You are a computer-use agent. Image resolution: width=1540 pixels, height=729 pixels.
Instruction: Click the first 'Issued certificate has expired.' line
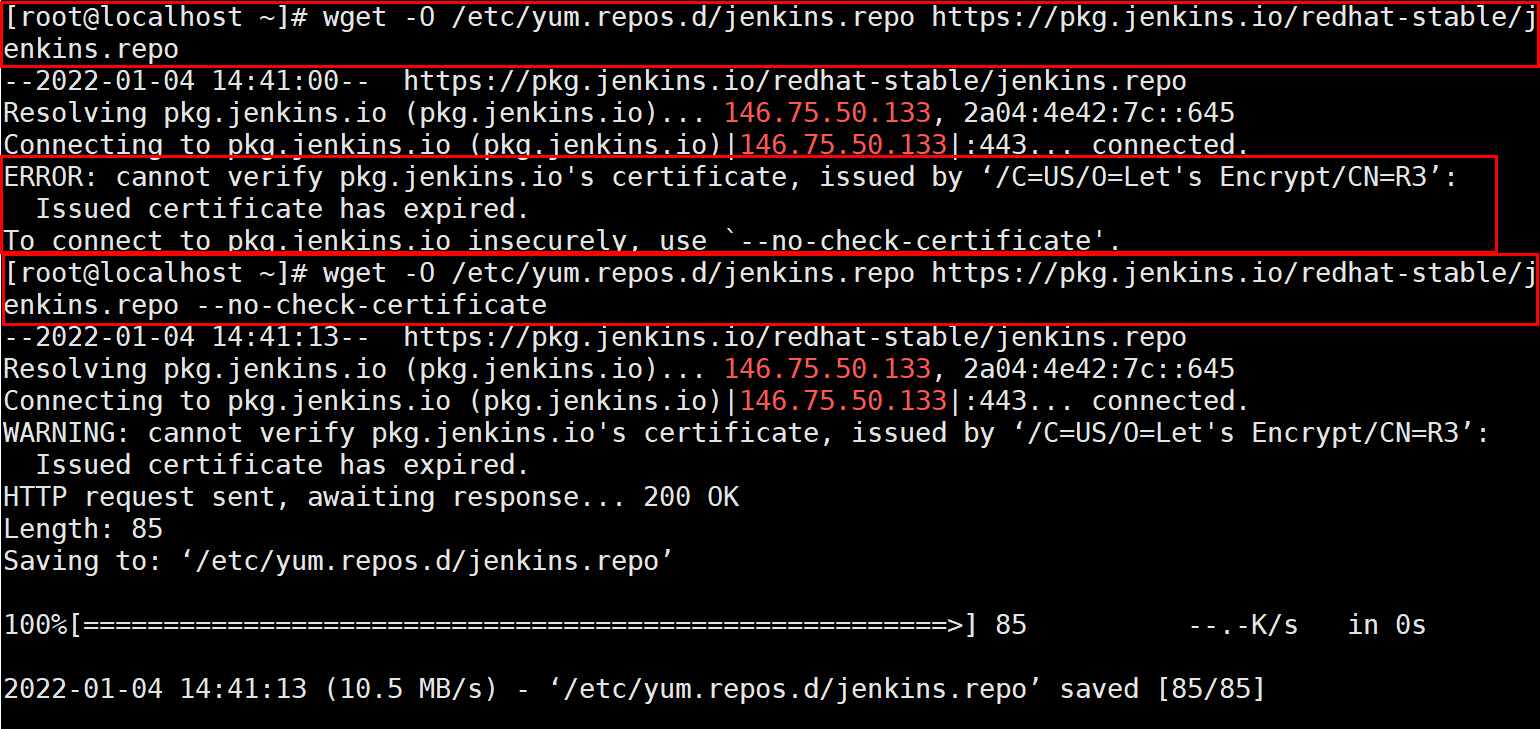282,210
